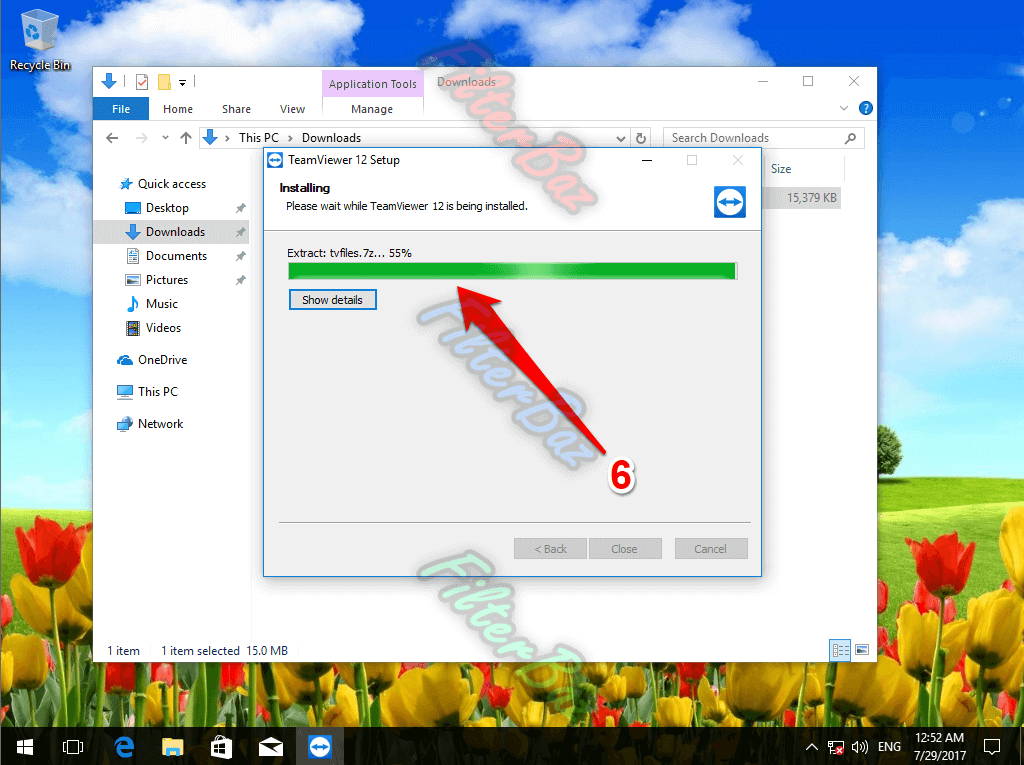Select Pictures in the navigation pane
Image resolution: width=1024 pixels, height=765 pixels.
167,280
